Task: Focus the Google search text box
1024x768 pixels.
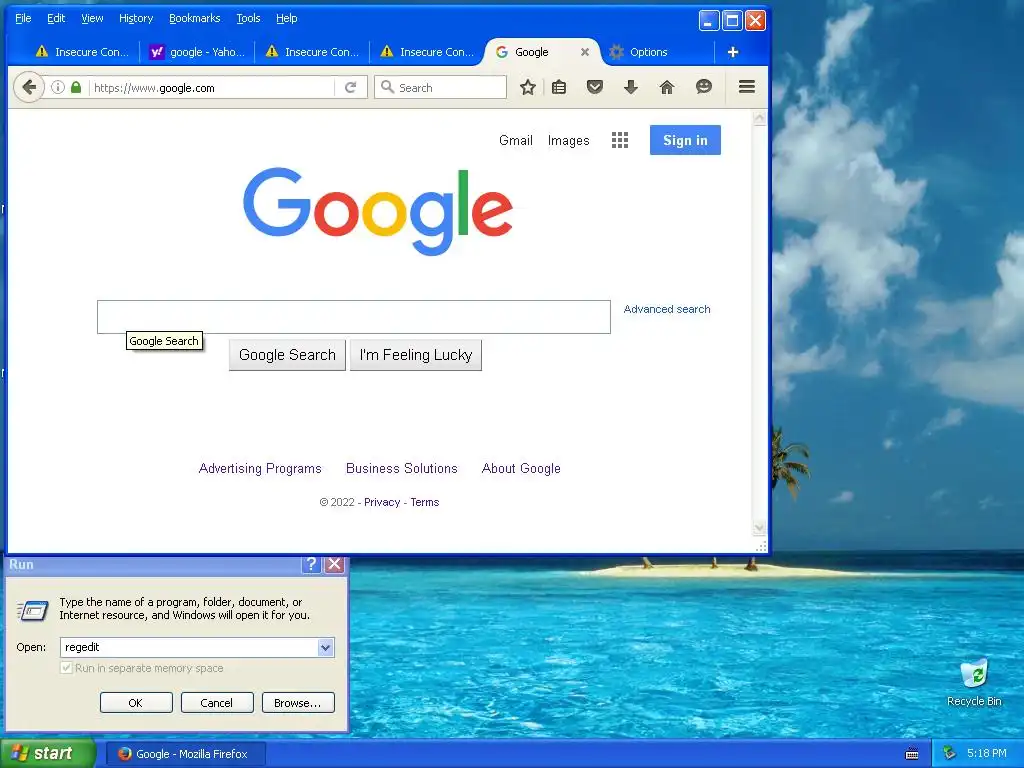Action: pos(354,317)
